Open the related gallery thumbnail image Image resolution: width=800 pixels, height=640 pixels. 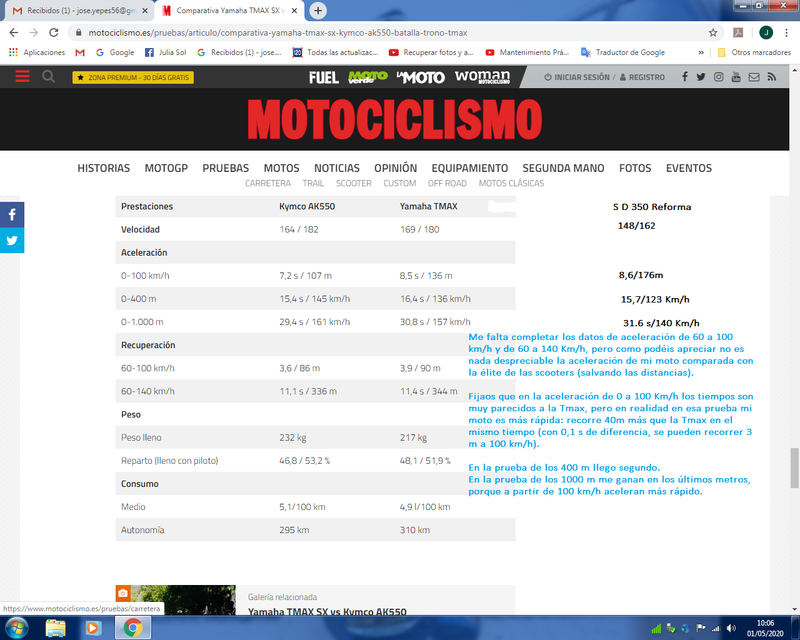pyautogui.click(x=176, y=600)
